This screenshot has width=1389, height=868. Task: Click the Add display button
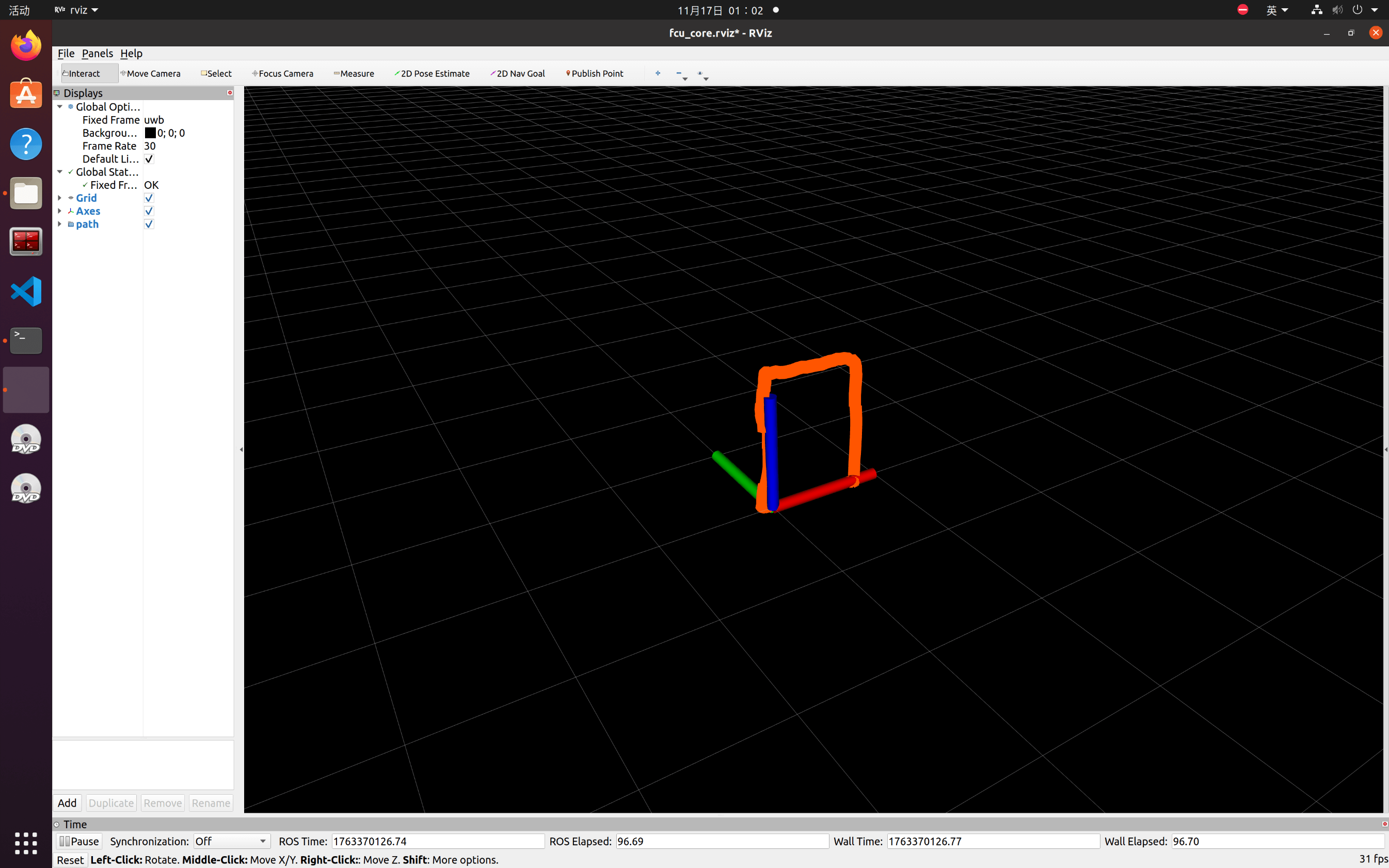[x=67, y=802]
